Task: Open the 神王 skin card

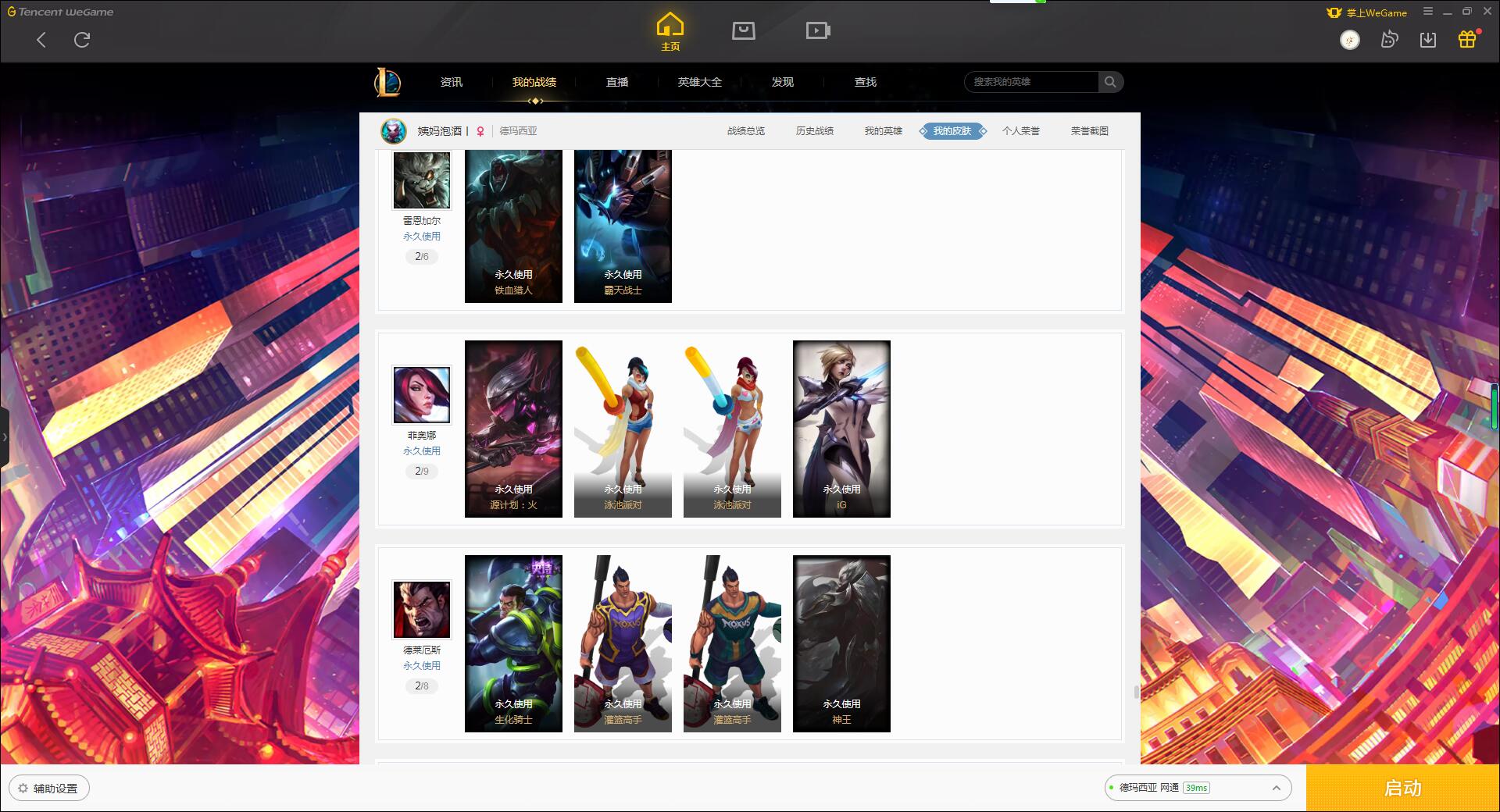Action: pyautogui.click(x=841, y=643)
